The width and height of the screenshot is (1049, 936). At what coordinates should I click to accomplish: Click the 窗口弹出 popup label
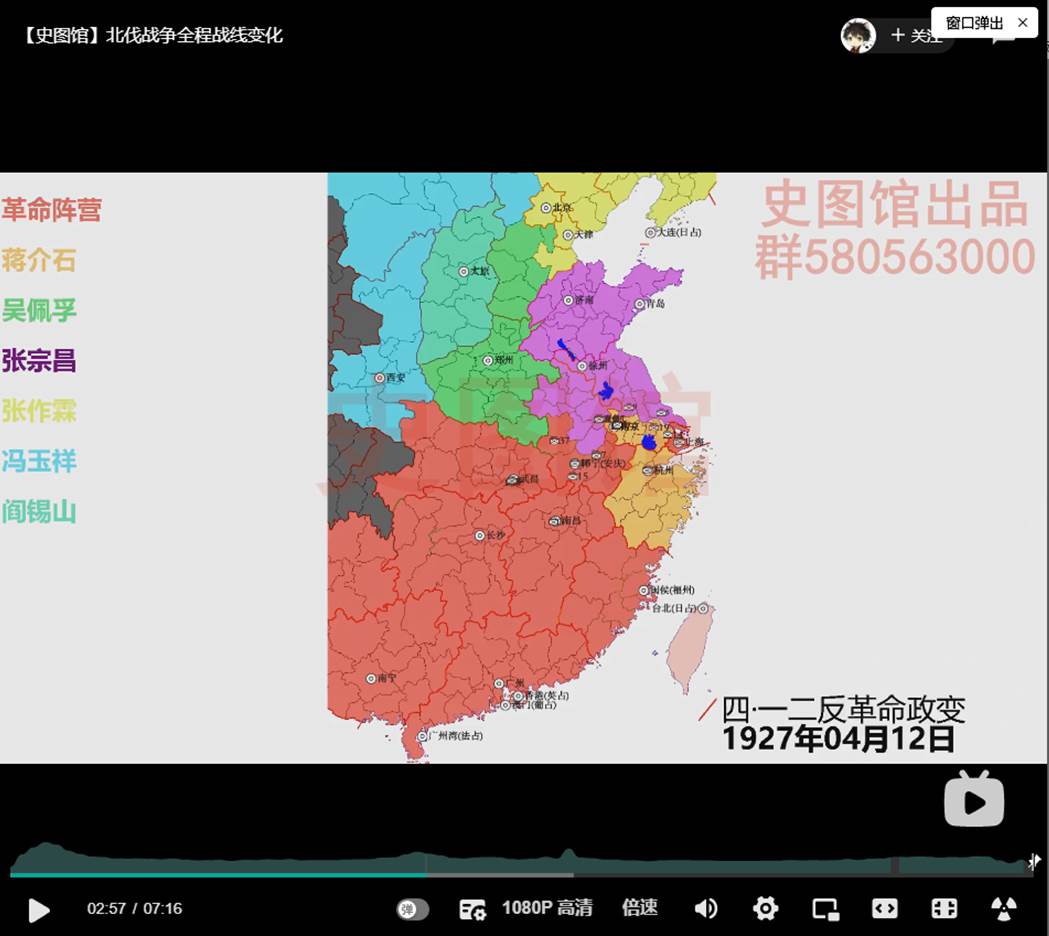974,22
